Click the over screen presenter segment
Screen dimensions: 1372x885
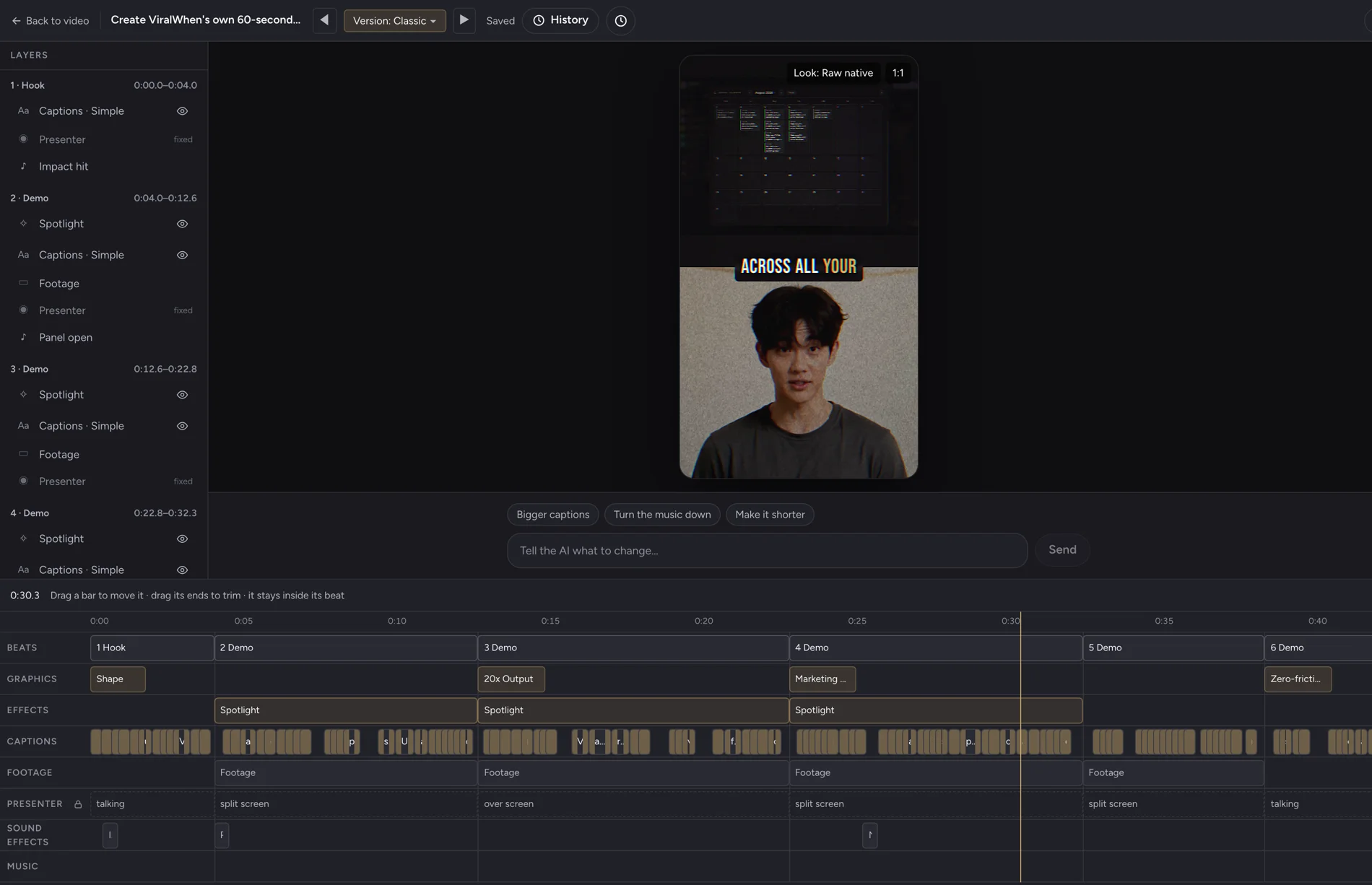(633, 804)
